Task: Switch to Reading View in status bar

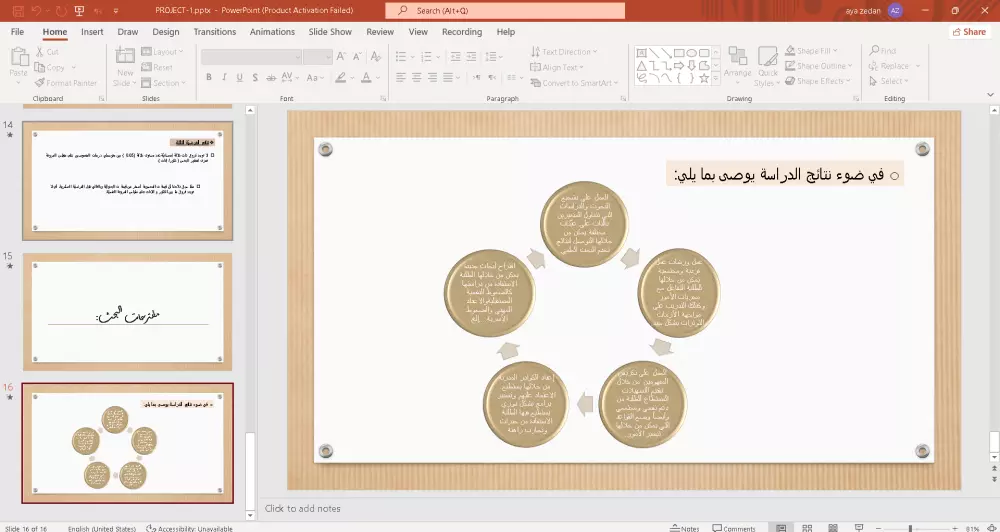Action: click(833, 528)
